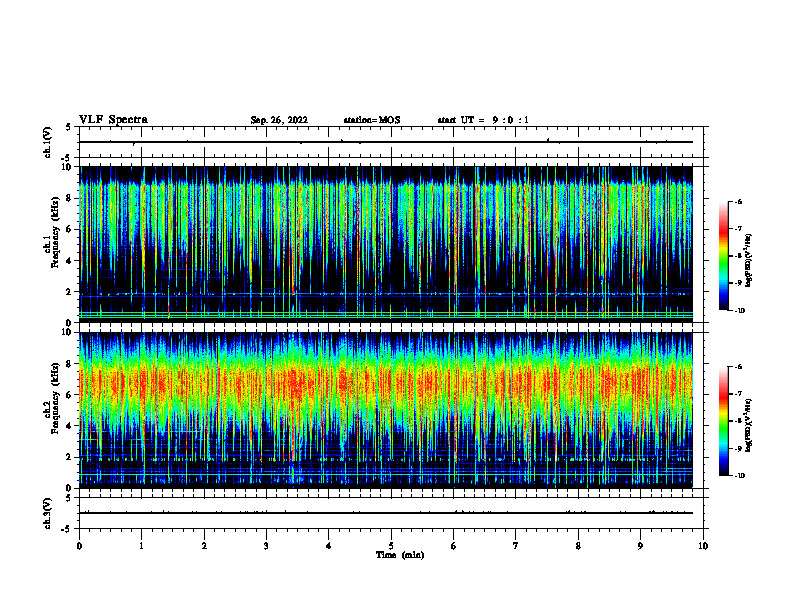The width and height of the screenshot is (792, 612).
Task: Click time axis tick label "6"
Action: (x=454, y=546)
